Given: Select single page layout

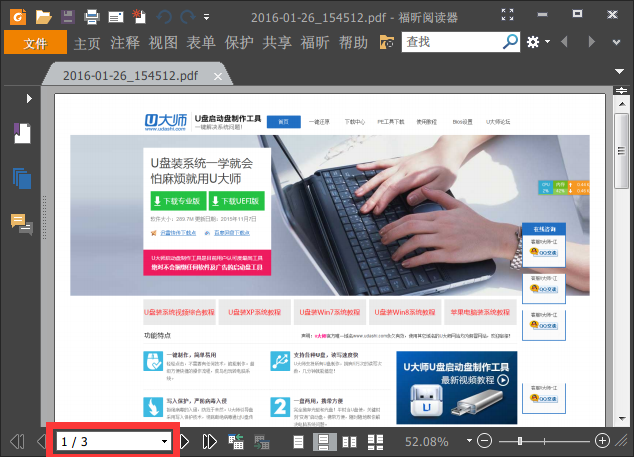Looking at the screenshot, I should click(x=298, y=442).
